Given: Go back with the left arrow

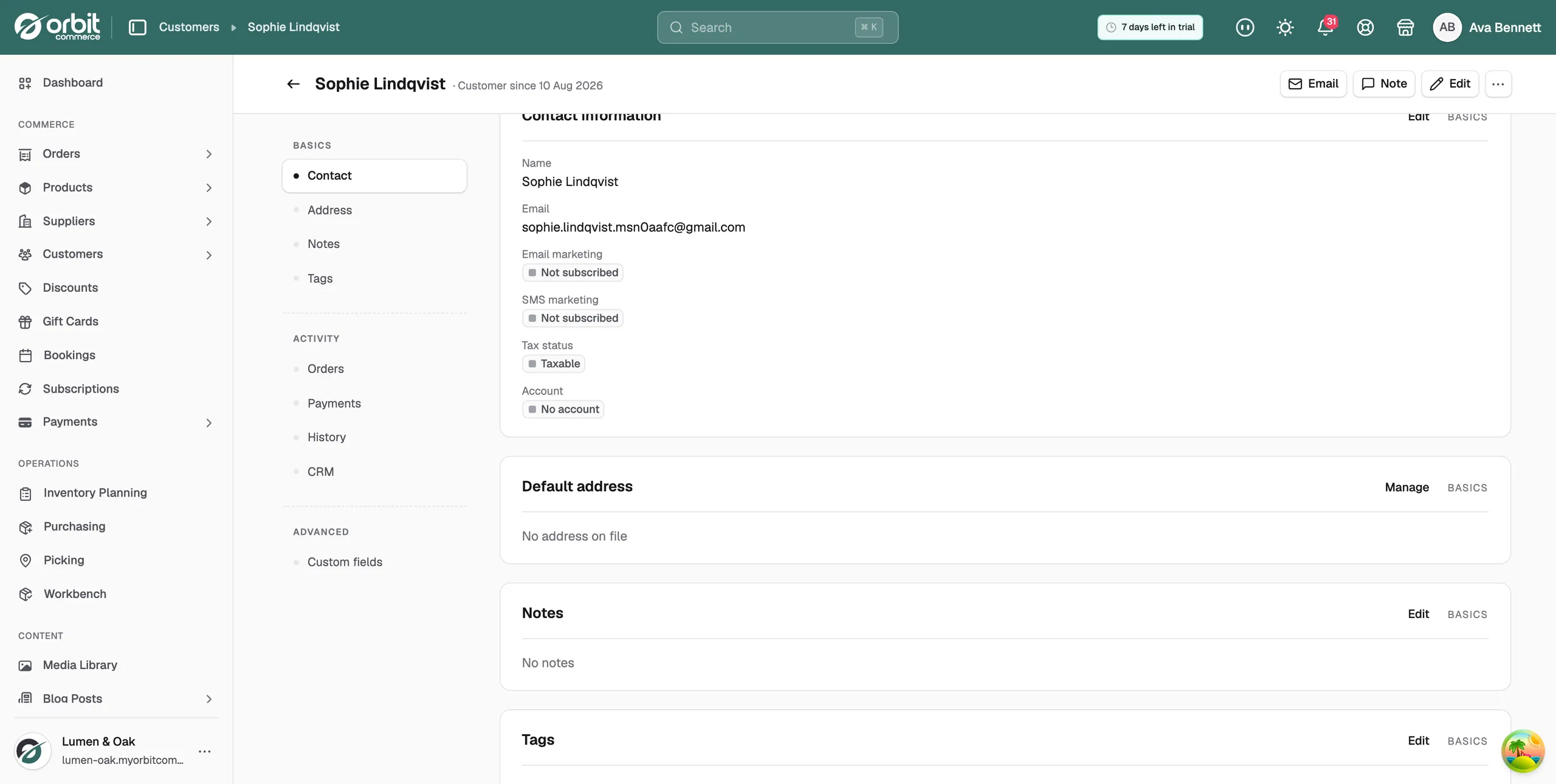Looking at the screenshot, I should pyautogui.click(x=294, y=84).
